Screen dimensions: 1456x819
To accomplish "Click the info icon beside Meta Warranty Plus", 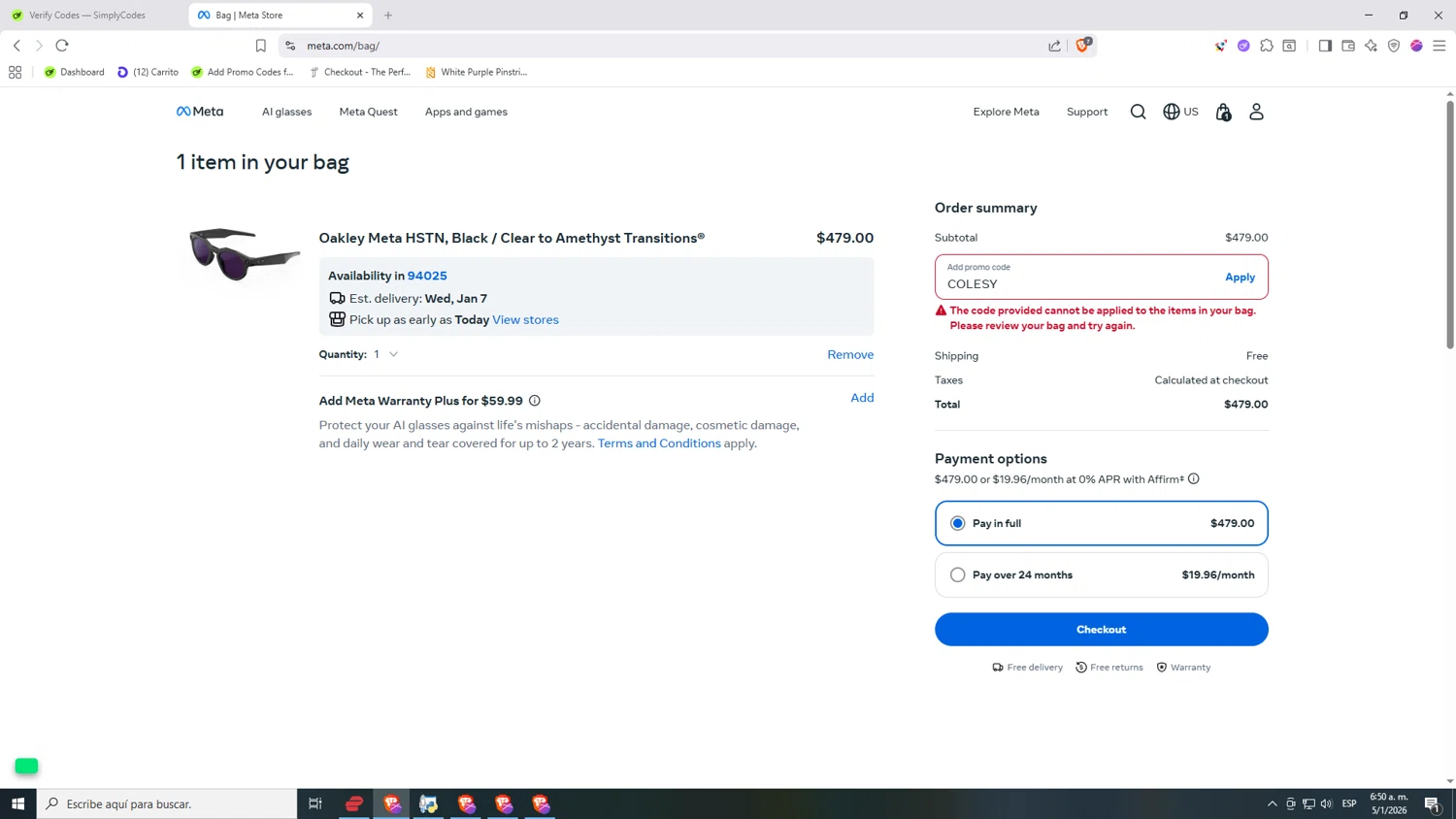I will coord(534,401).
